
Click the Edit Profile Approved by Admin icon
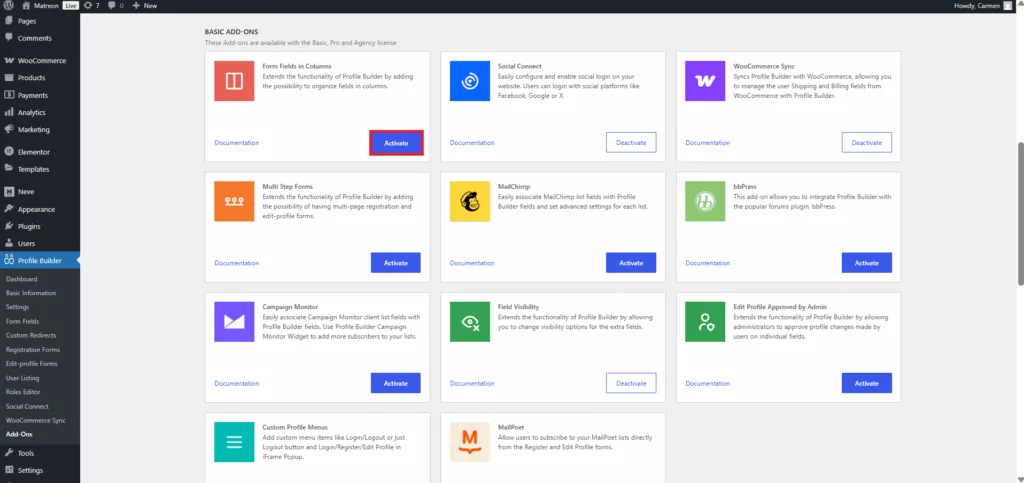705,322
